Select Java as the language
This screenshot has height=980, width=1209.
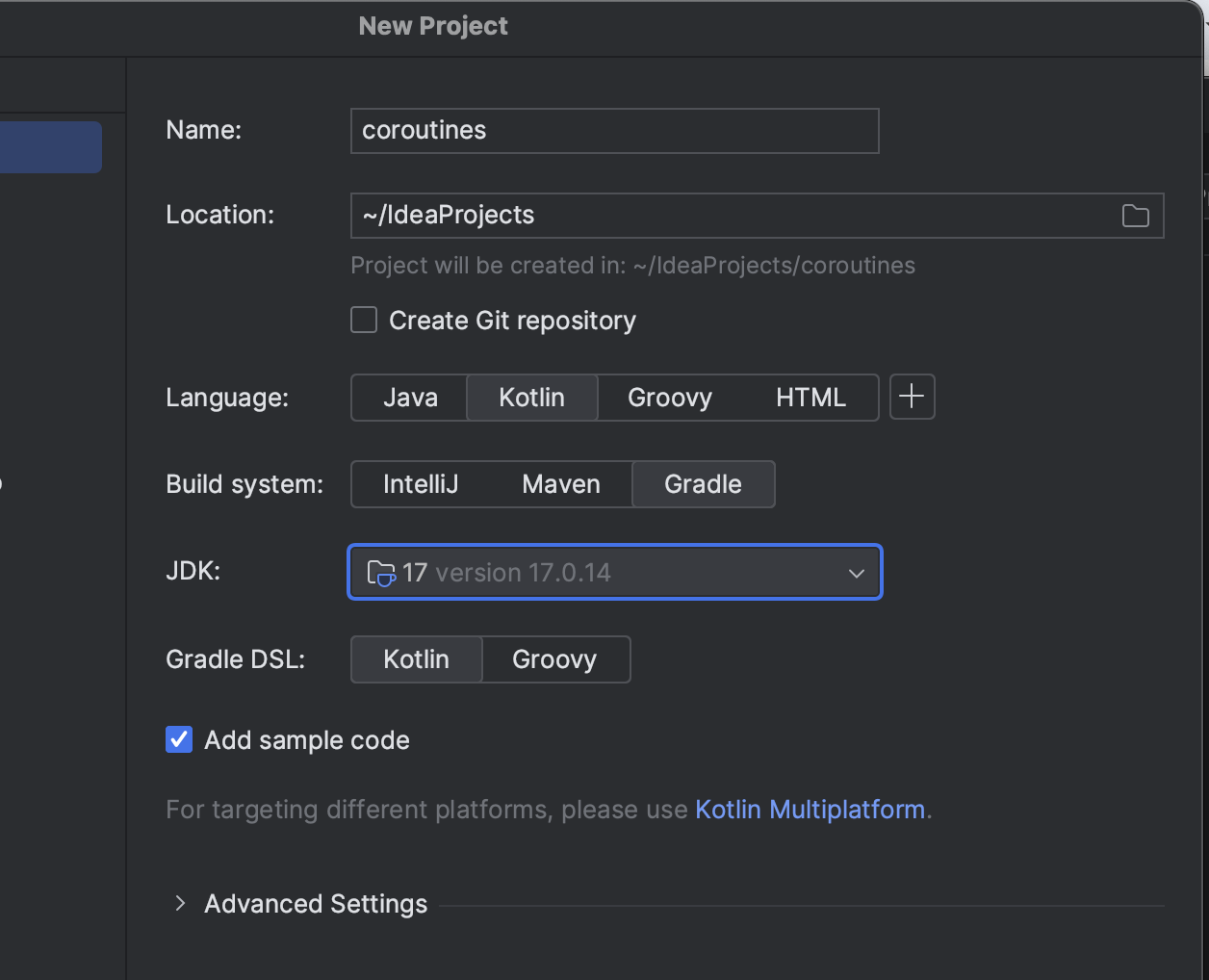[x=410, y=398]
